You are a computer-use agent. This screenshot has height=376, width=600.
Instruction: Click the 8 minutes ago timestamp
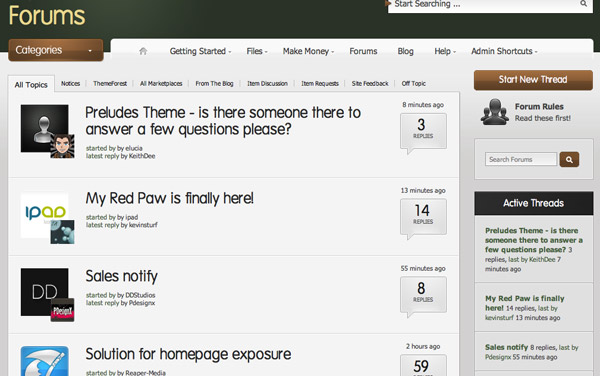[x=423, y=105]
